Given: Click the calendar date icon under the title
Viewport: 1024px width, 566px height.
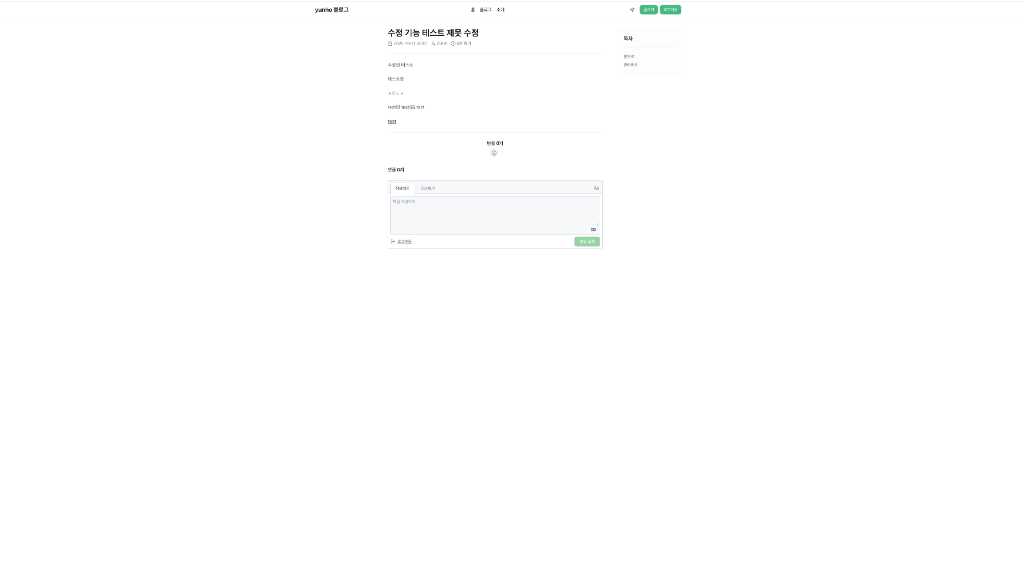Looking at the screenshot, I should click(390, 44).
